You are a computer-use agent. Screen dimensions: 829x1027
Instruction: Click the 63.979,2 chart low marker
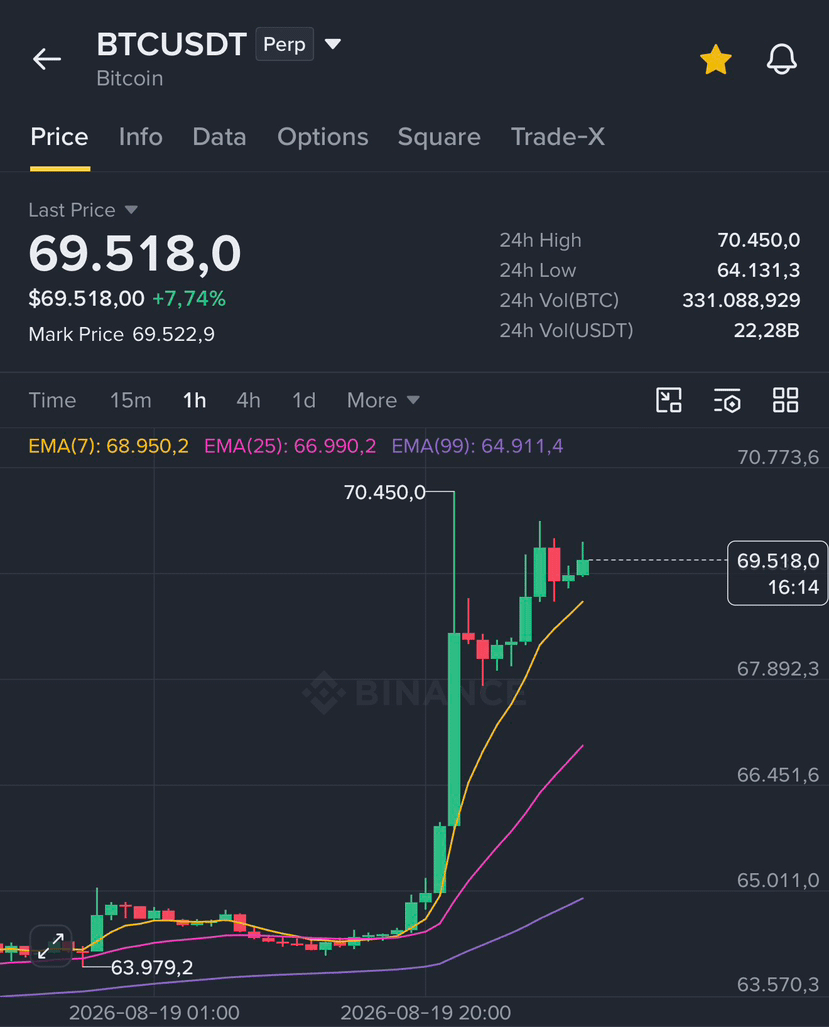(152, 967)
